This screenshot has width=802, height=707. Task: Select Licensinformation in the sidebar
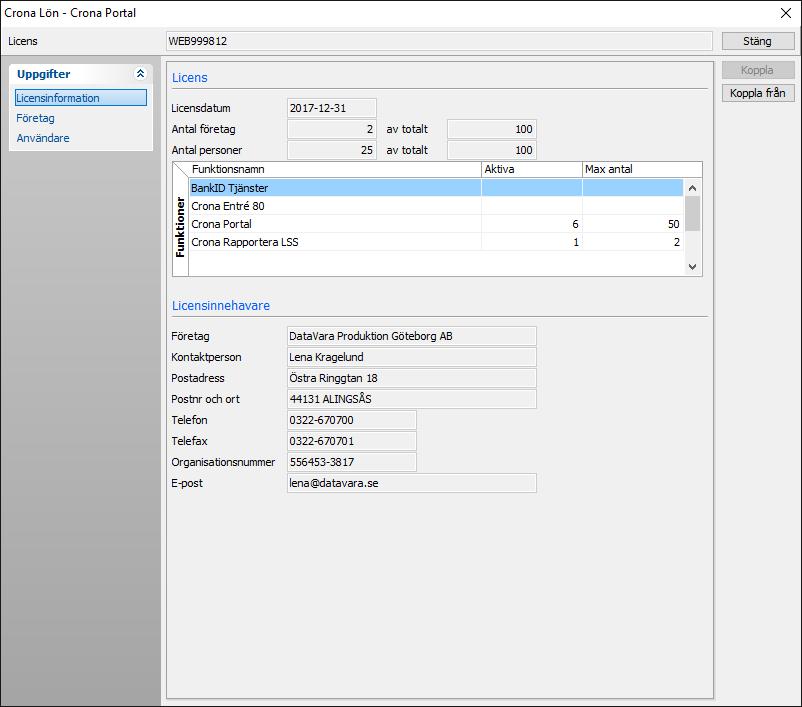81,98
